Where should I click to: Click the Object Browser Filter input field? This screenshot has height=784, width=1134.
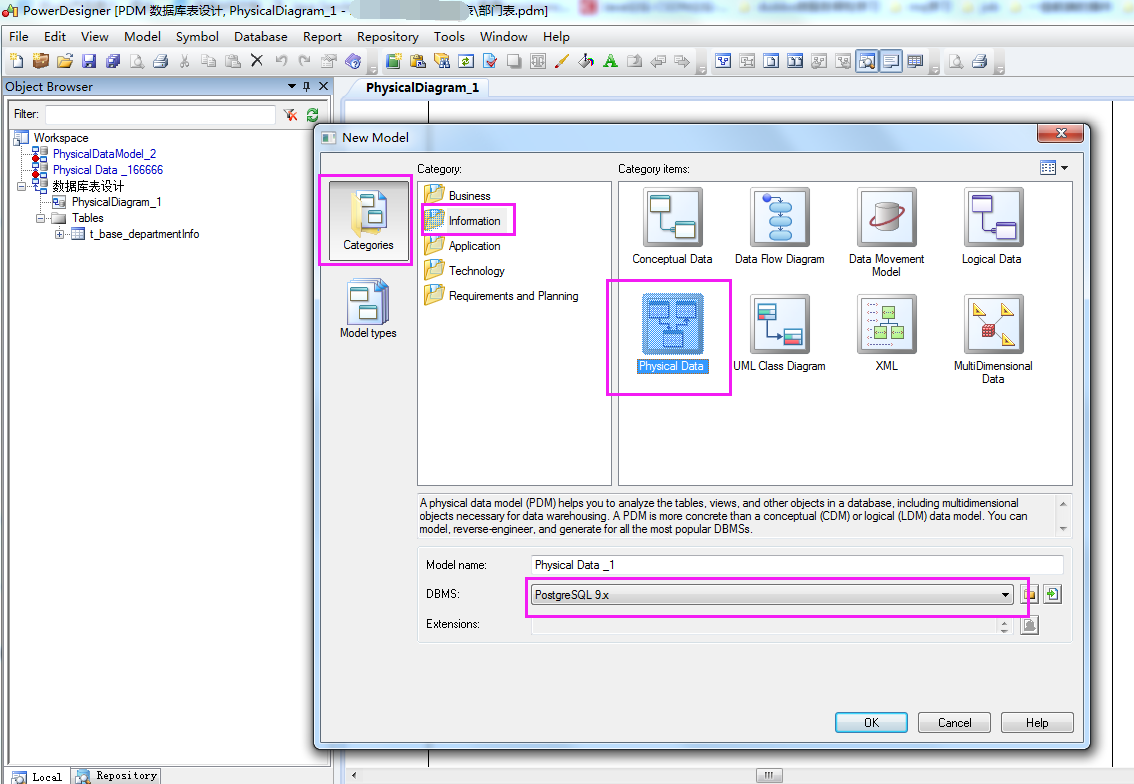coord(161,114)
